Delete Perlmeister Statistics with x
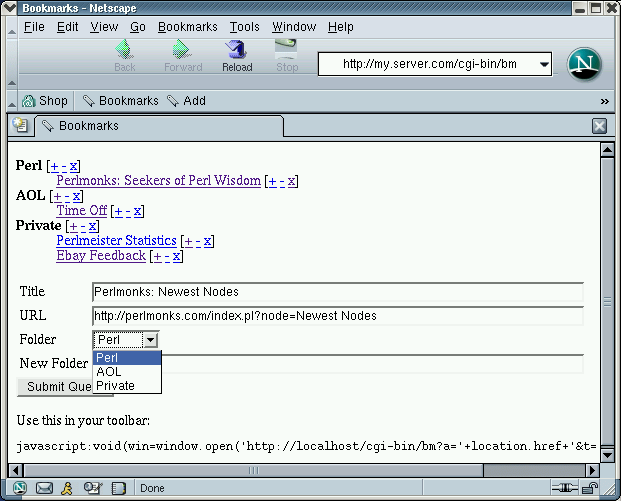The width and height of the screenshot is (621, 501). [208, 242]
